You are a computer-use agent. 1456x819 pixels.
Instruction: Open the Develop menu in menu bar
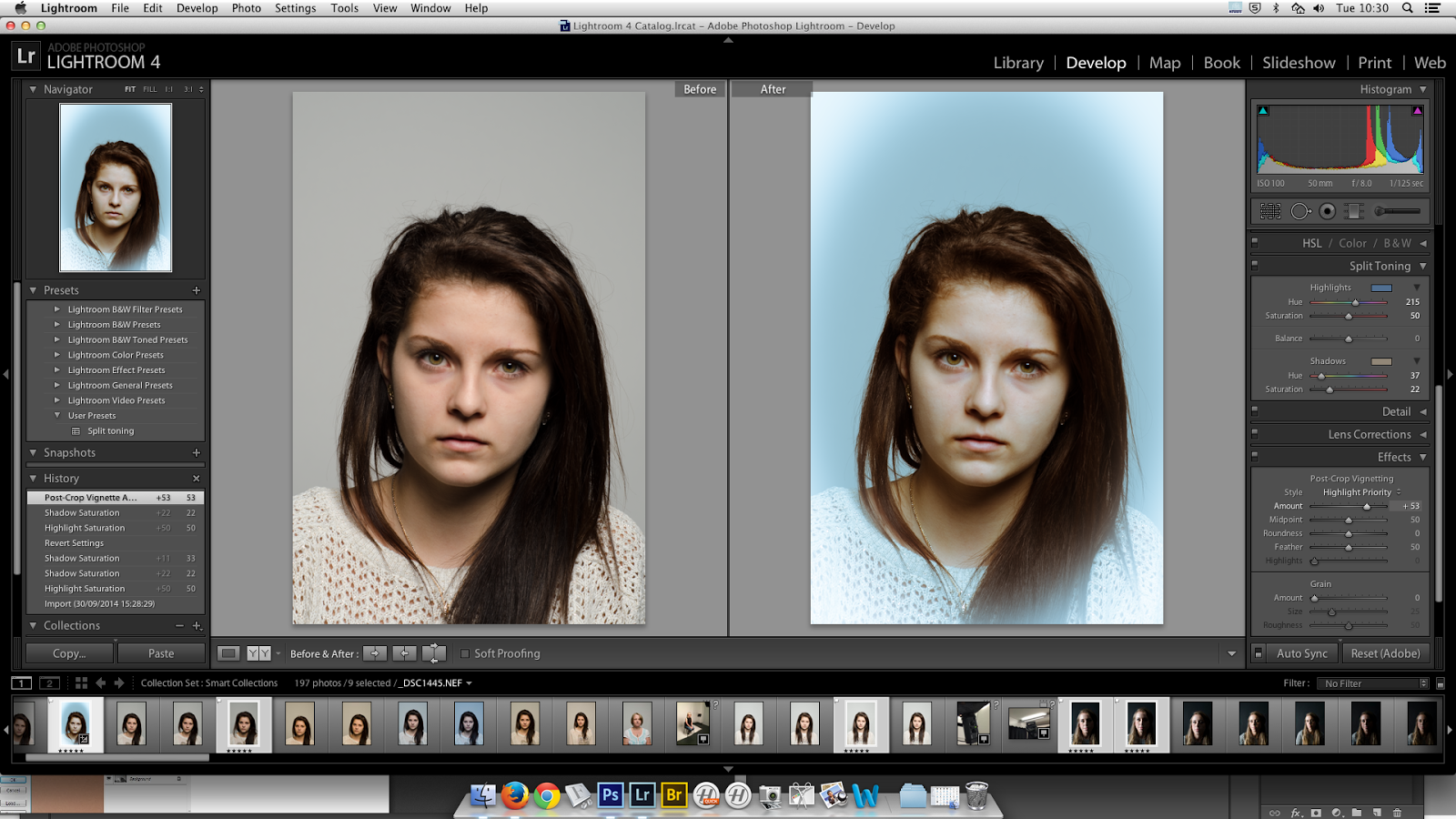coord(197,8)
